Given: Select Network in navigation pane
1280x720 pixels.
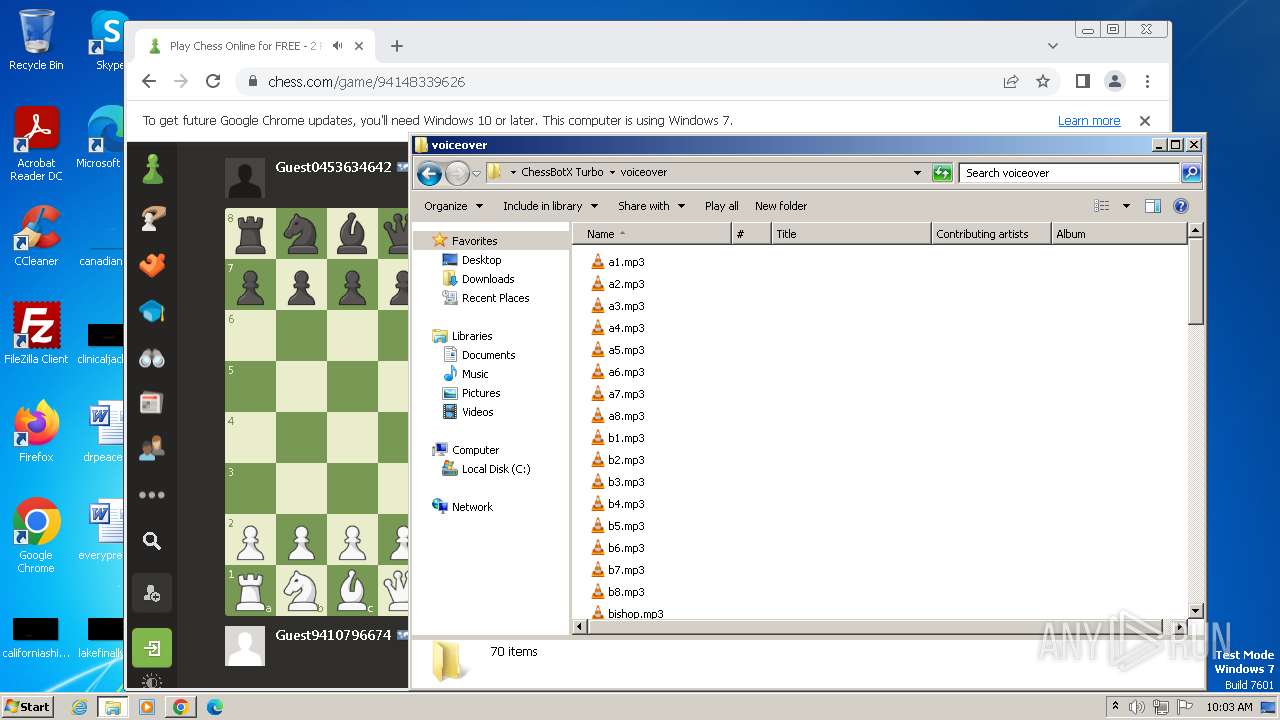Looking at the screenshot, I should (x=472, y=507).
